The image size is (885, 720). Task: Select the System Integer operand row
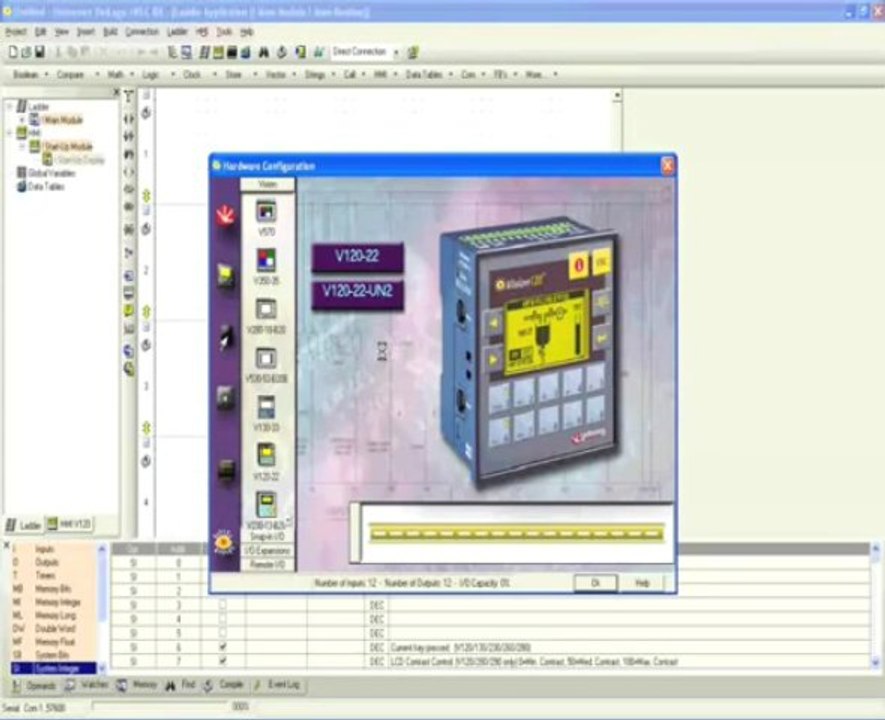click(x=54, y=668)
